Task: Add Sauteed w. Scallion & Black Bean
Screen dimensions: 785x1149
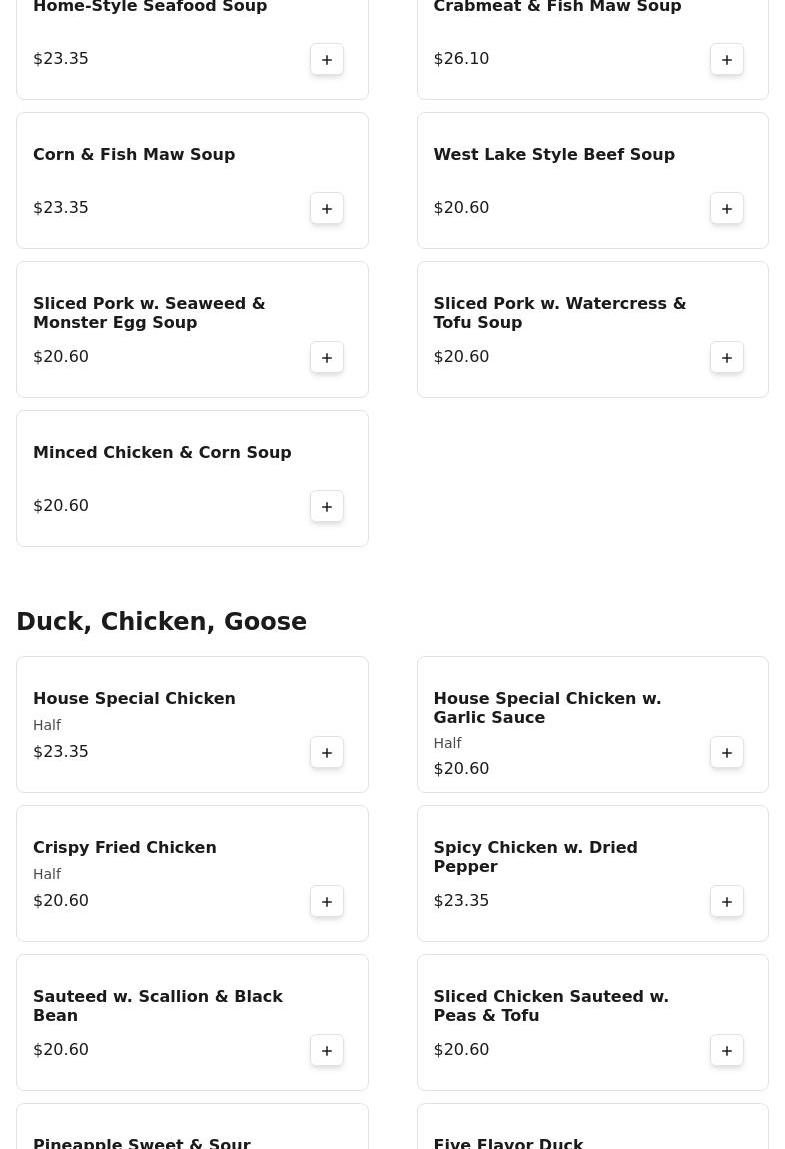Action: point(327,1051)
